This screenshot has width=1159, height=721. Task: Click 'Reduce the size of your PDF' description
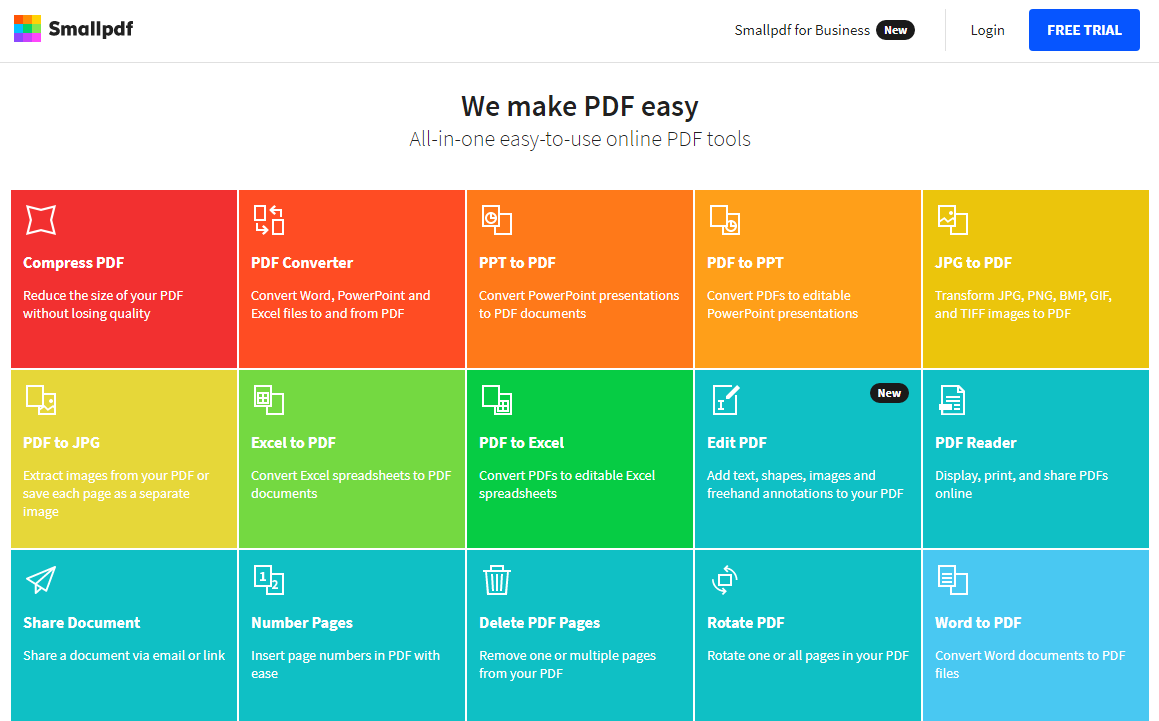tap(103, 304)
